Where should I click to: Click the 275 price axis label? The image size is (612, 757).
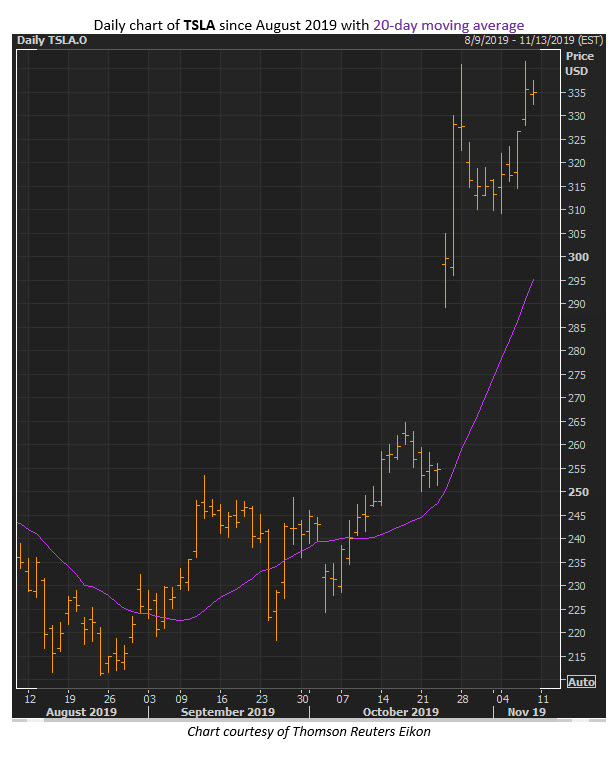click(576, 375)
